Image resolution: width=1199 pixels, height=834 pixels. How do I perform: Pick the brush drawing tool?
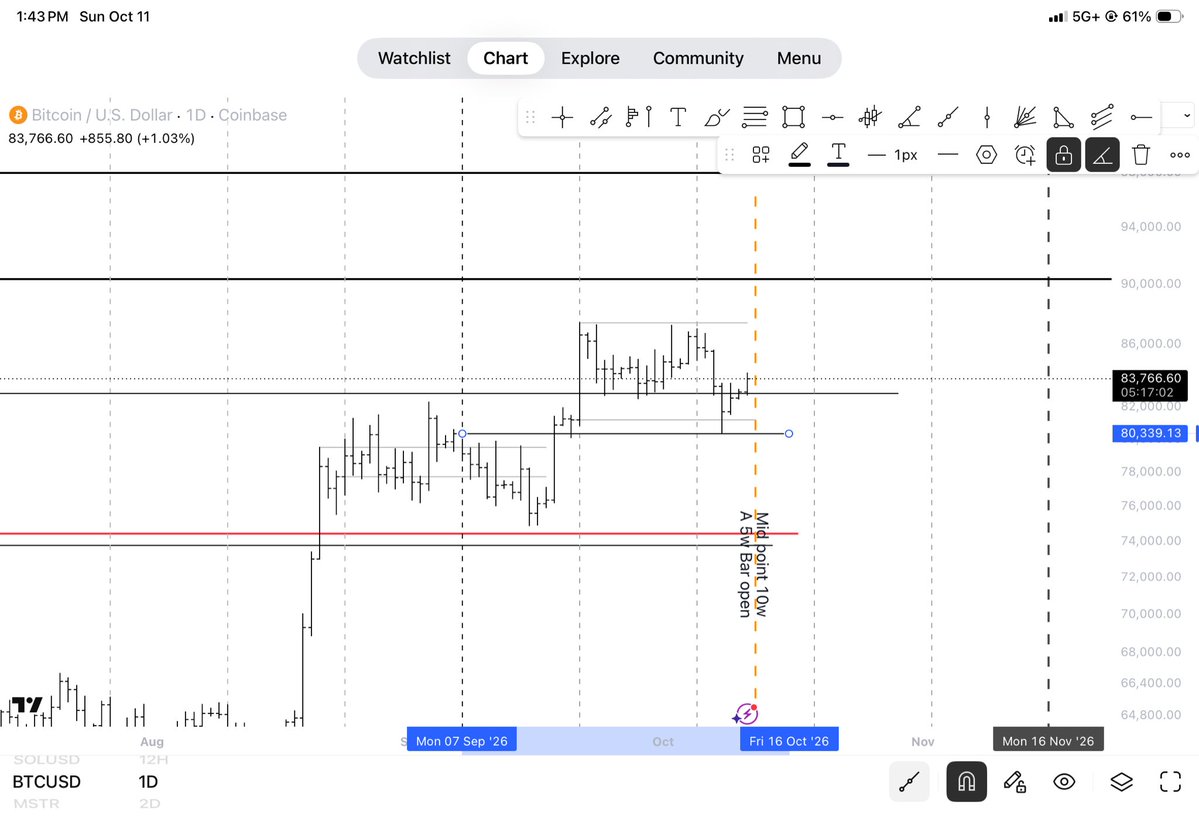click(x=716, y=117)
